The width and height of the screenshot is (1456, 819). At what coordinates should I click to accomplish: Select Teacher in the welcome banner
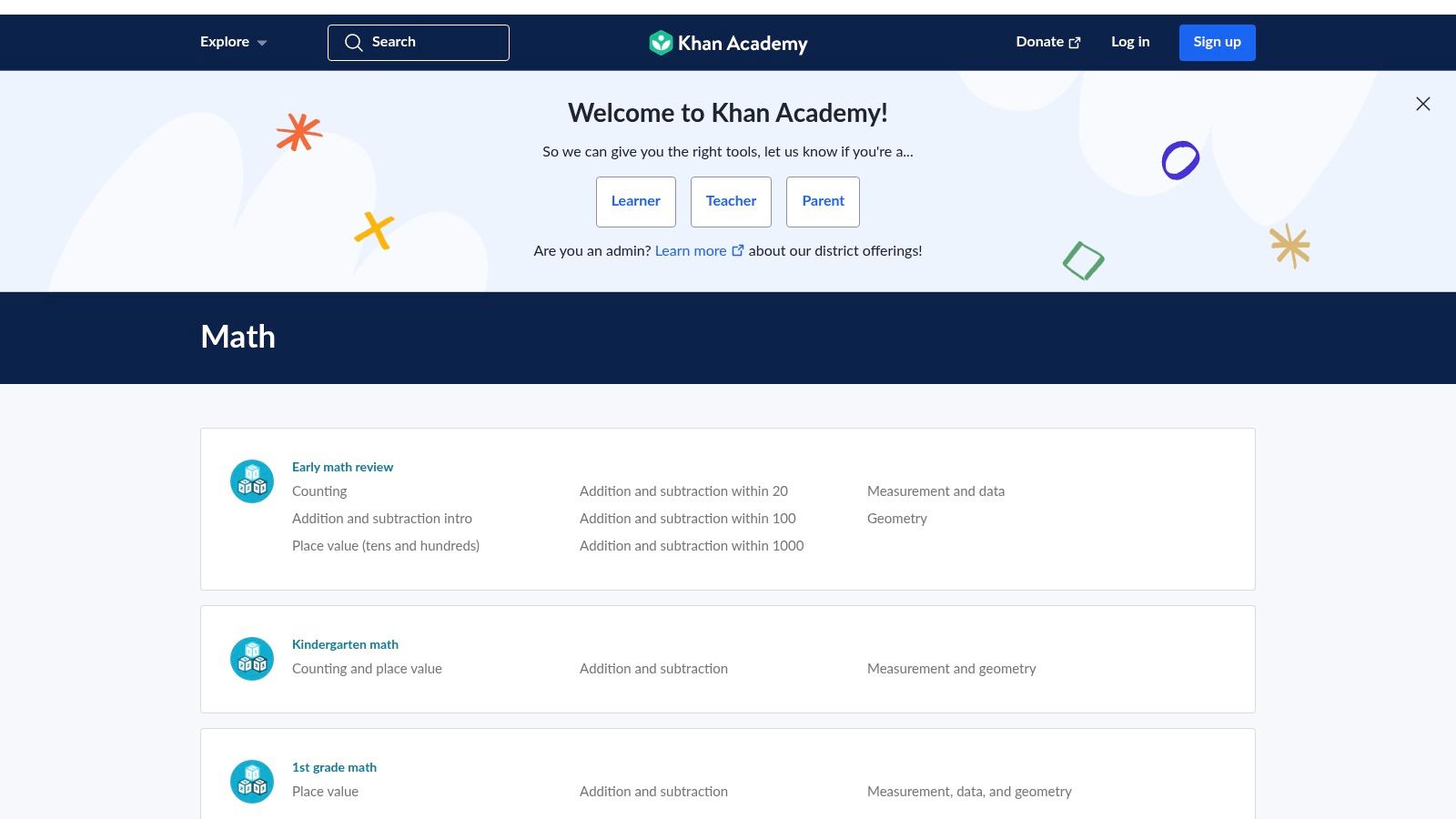[731, 201]
